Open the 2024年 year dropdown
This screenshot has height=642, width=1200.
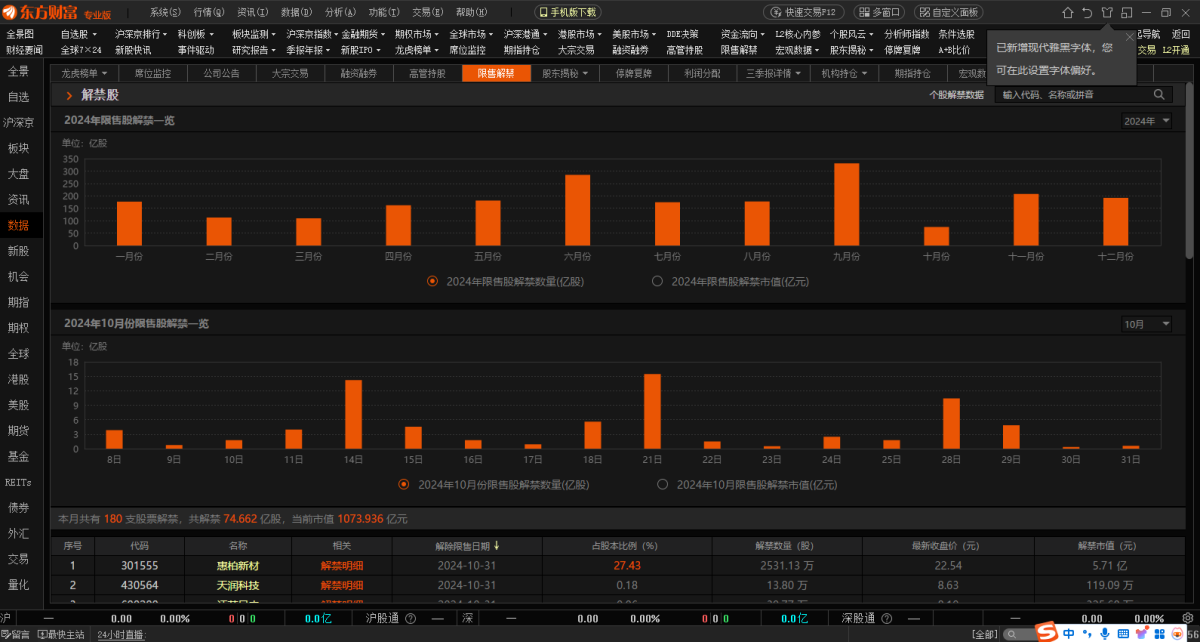pos(1146,121)
